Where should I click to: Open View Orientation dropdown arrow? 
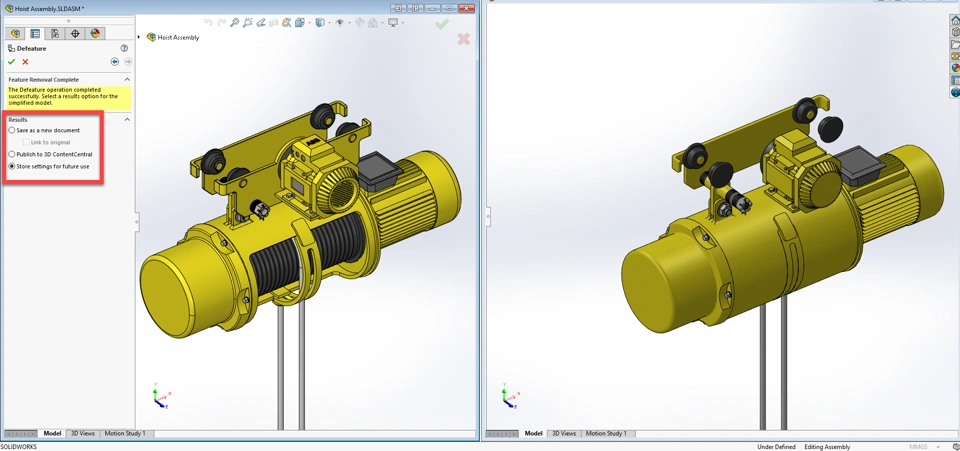310,23
